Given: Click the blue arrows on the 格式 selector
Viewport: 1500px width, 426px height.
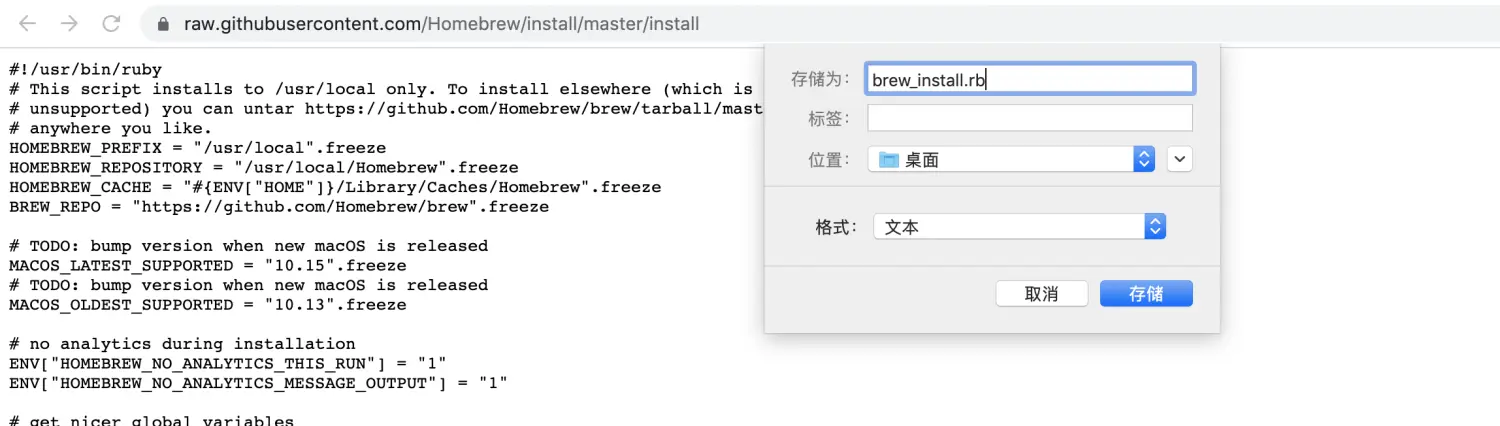Looking at the screenshot, I should (x=1155, y=227).
